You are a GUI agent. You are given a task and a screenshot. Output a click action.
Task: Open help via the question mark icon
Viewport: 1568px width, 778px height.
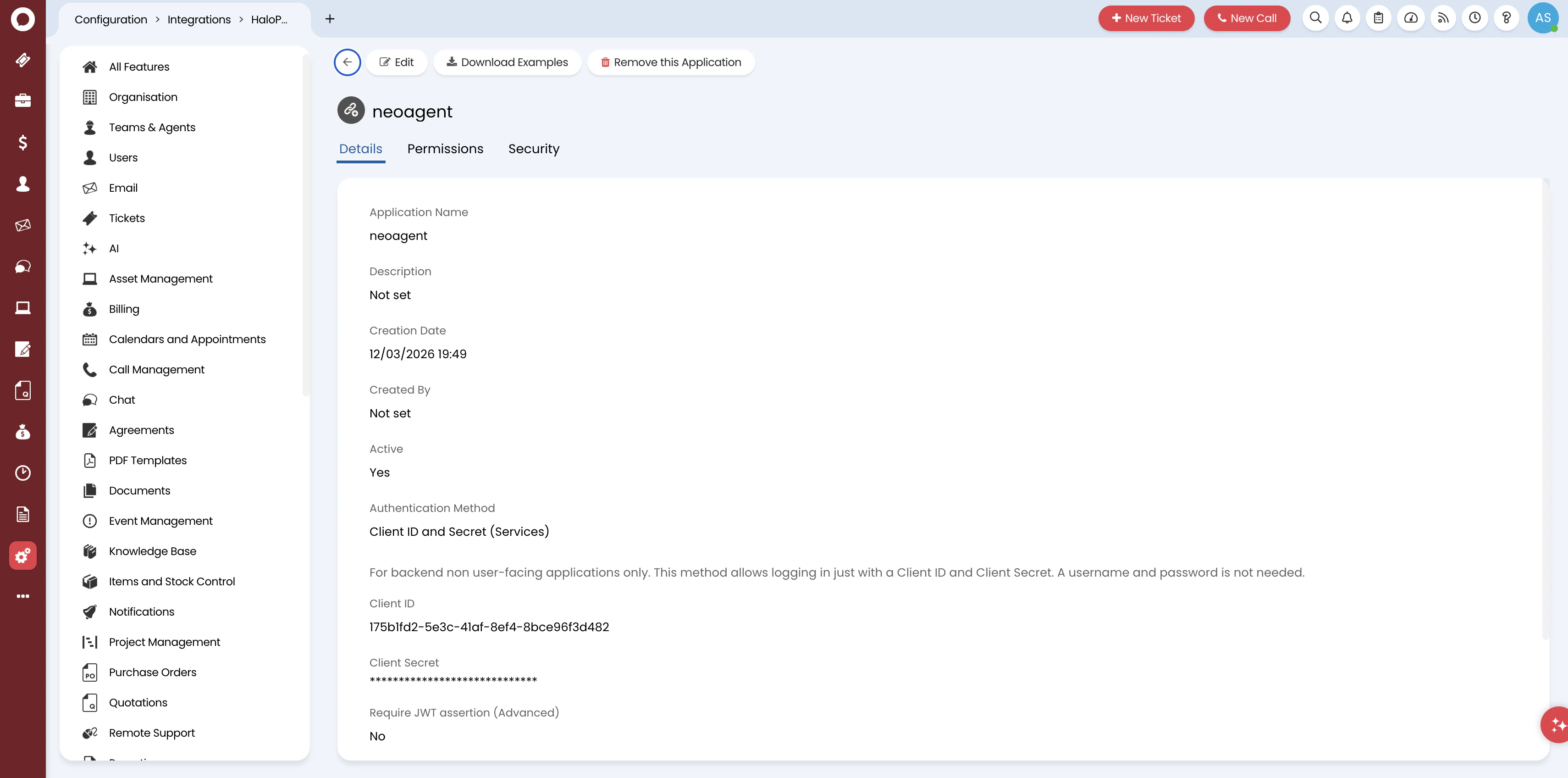coord(1507,18)
